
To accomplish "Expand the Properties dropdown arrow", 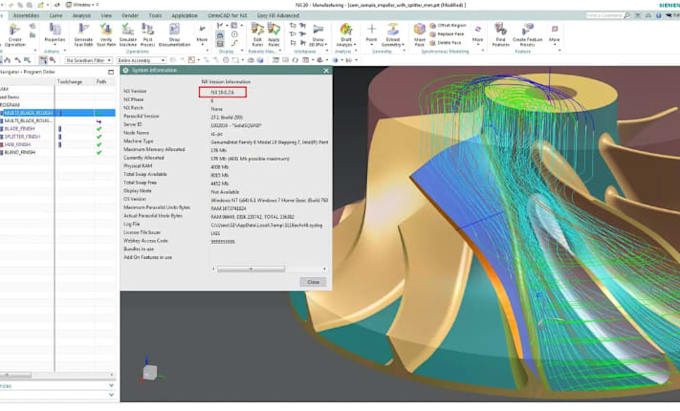I will coord(55,45).
